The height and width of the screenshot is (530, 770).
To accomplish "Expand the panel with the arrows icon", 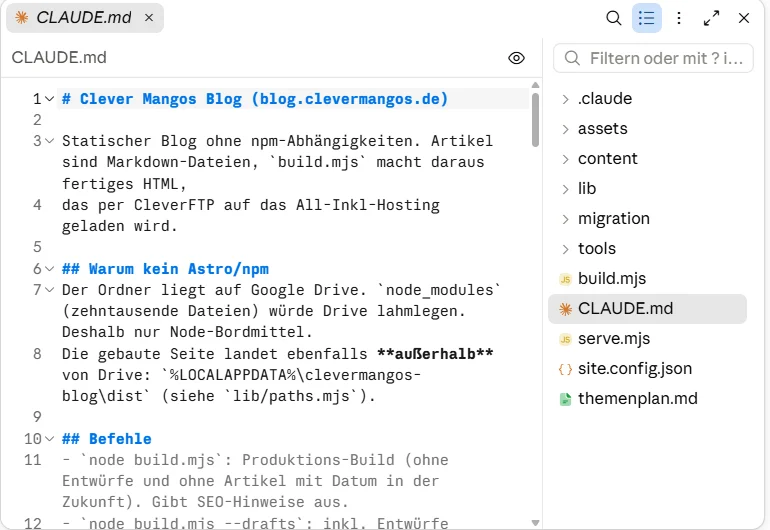I will tap(711, 18).
